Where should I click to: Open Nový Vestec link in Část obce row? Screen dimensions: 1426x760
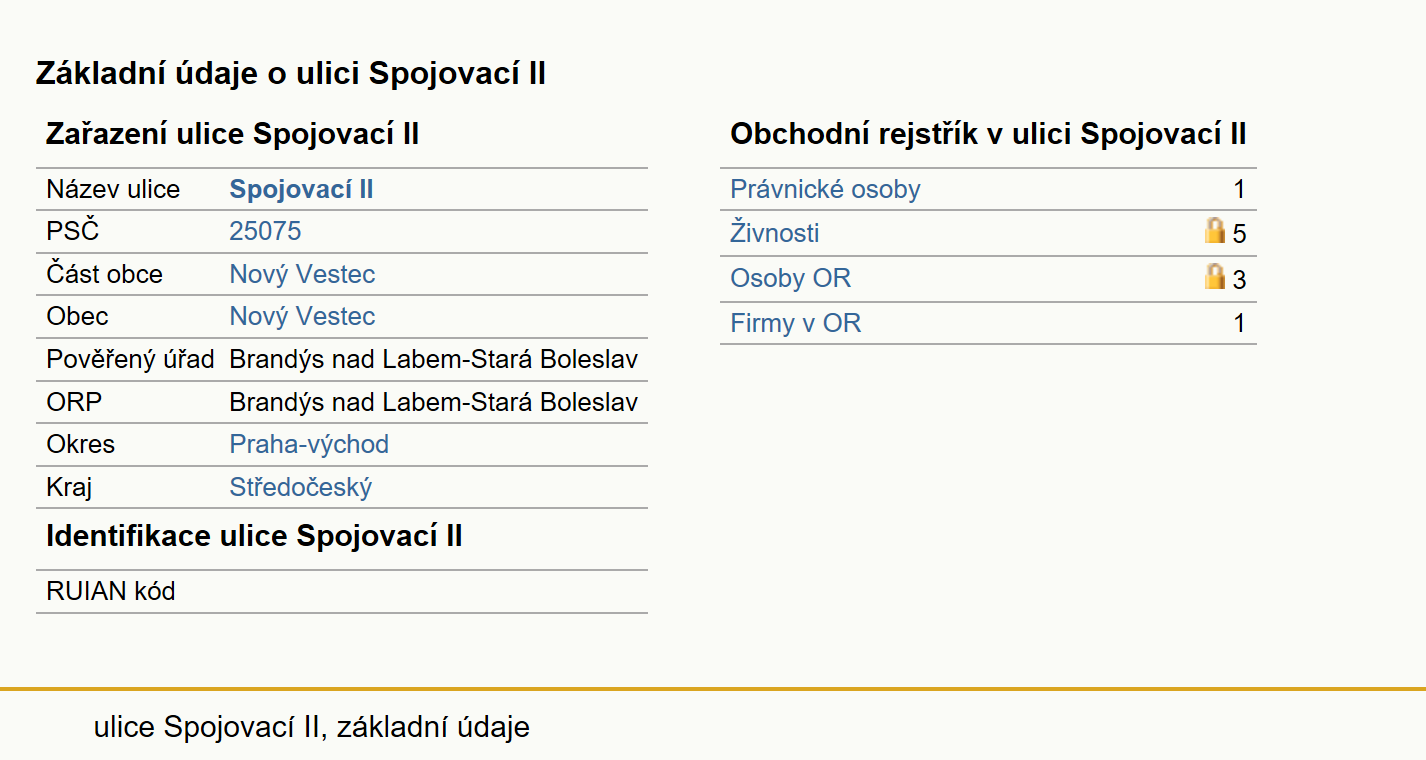pos(302,274)
